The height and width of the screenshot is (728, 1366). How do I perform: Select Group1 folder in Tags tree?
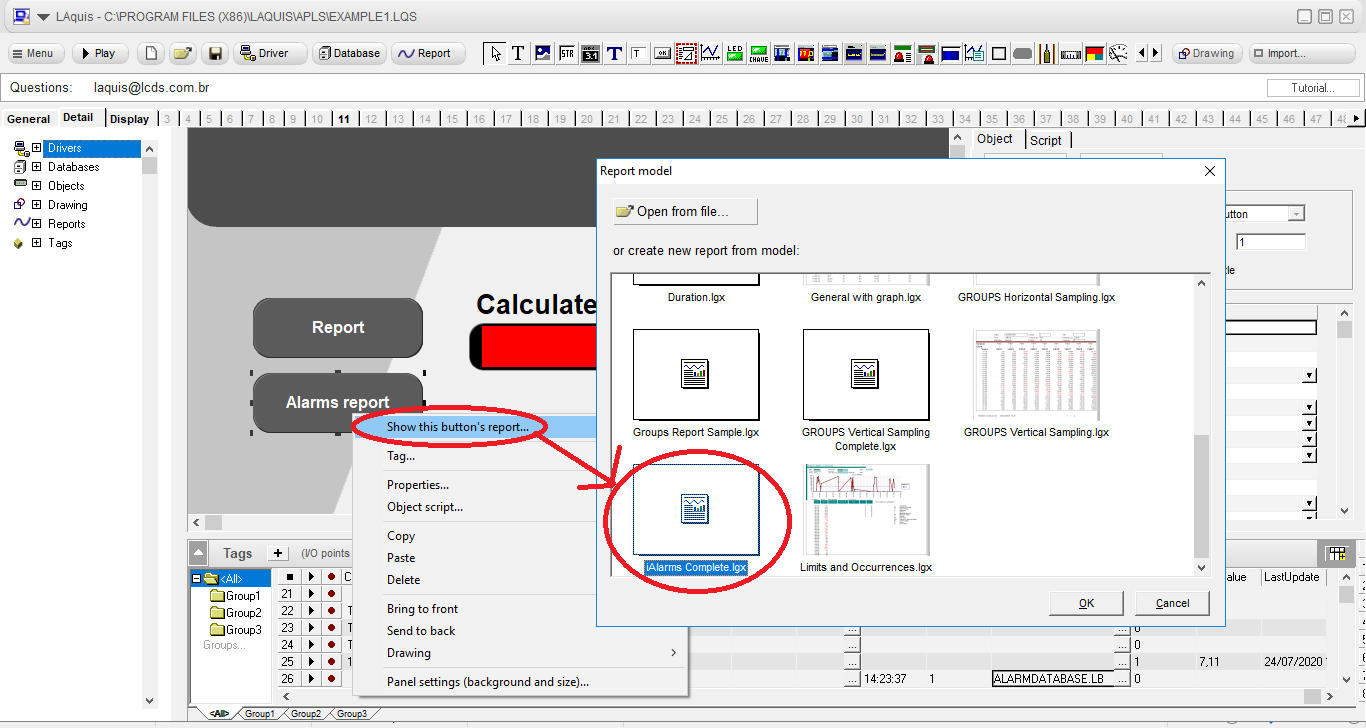pos(236,596)
